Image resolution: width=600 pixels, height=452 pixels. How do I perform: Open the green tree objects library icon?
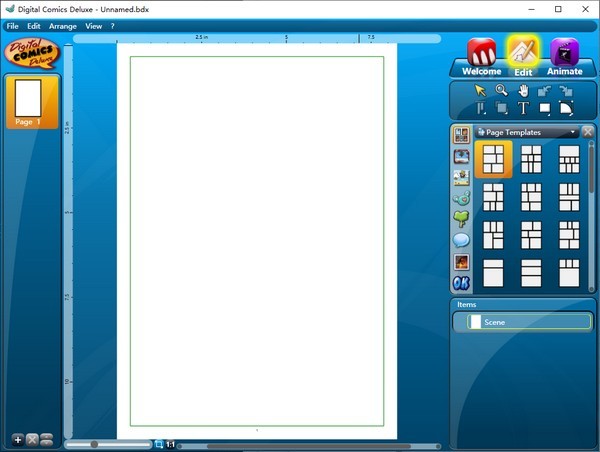pos(461,219)
